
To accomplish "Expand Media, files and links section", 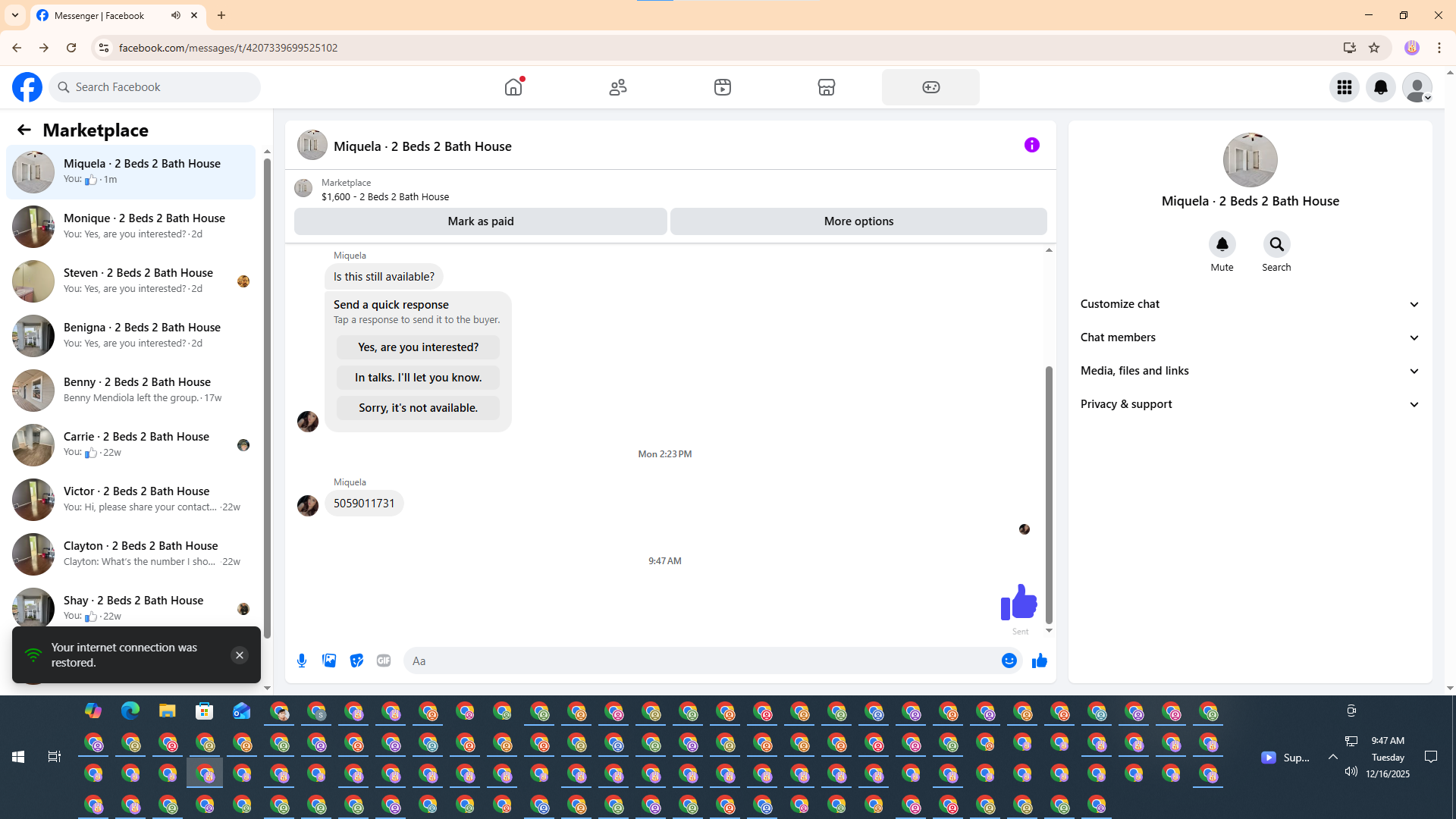I will tap(1250, 371).
